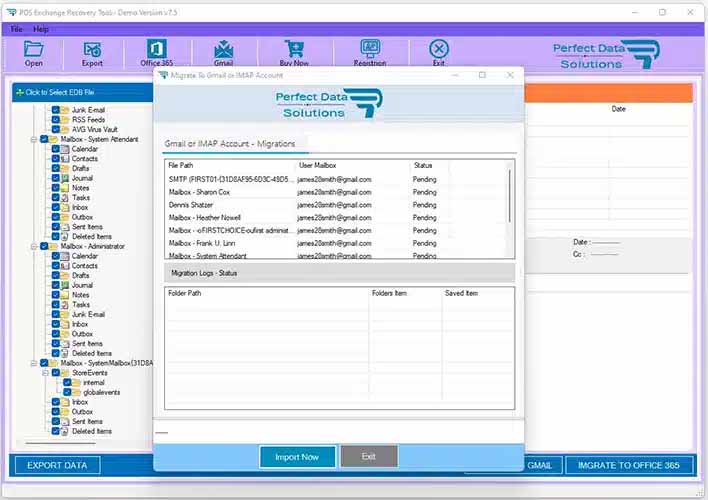Image resolution: width=708 pixels, height=500 pixels.
Task: Open the File menu
Action: 16,29
